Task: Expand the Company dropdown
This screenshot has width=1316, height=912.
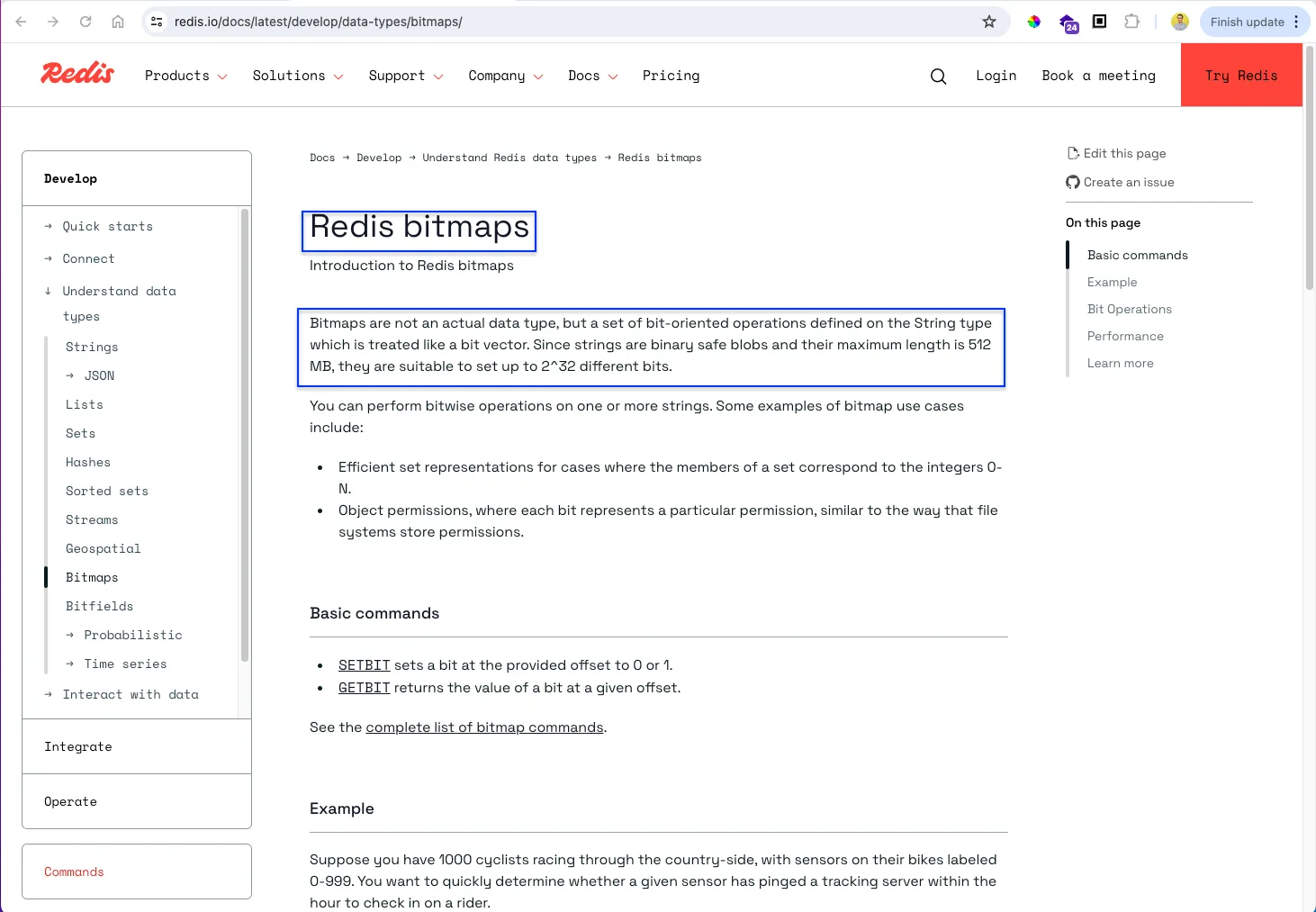Action: click(506, 76)
